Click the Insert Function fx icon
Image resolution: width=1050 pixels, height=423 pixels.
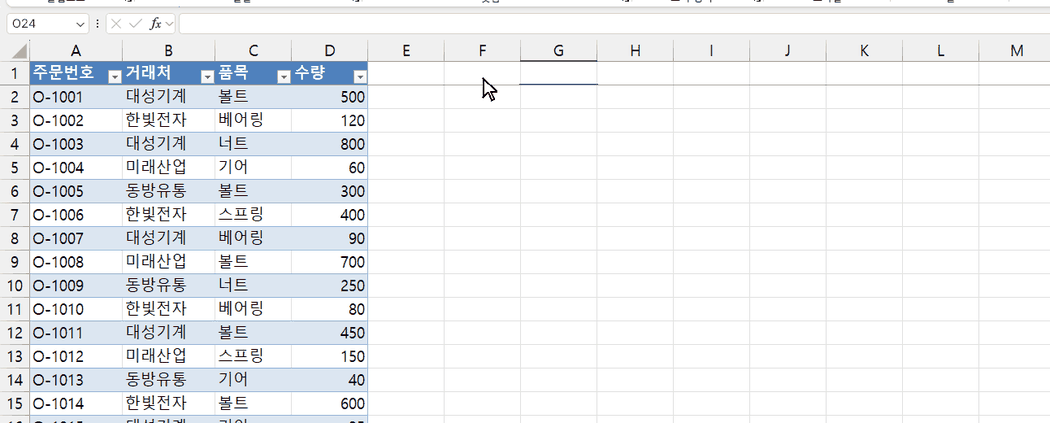point(155,24)
